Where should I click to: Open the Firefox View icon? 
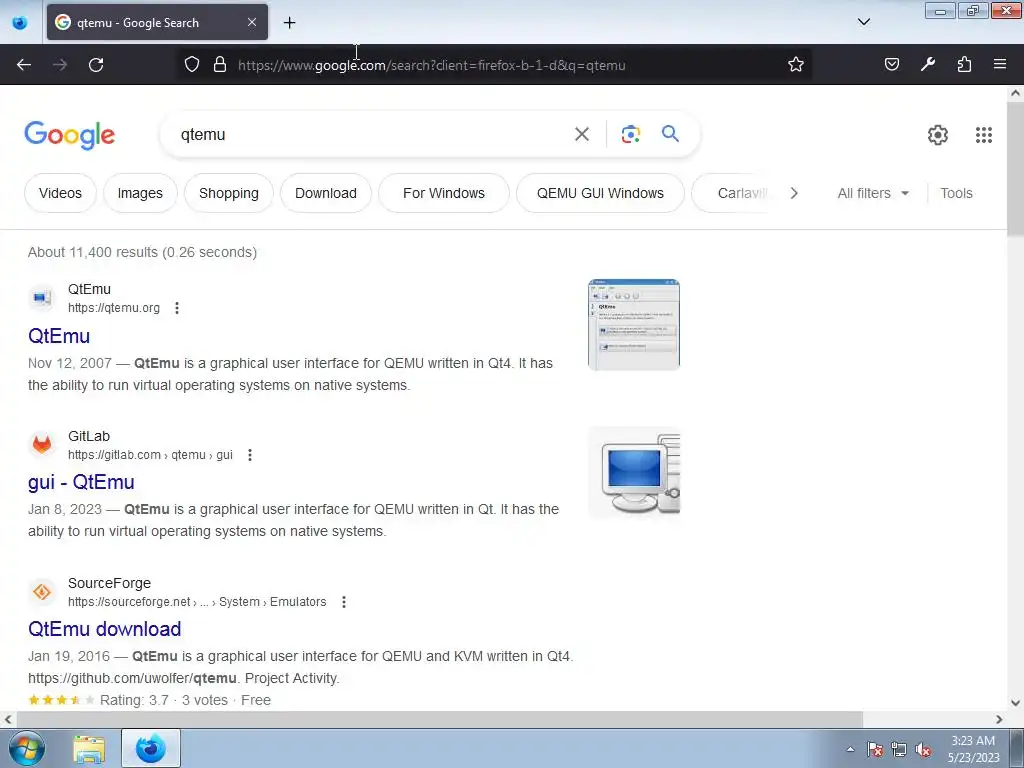coord(20,23)
